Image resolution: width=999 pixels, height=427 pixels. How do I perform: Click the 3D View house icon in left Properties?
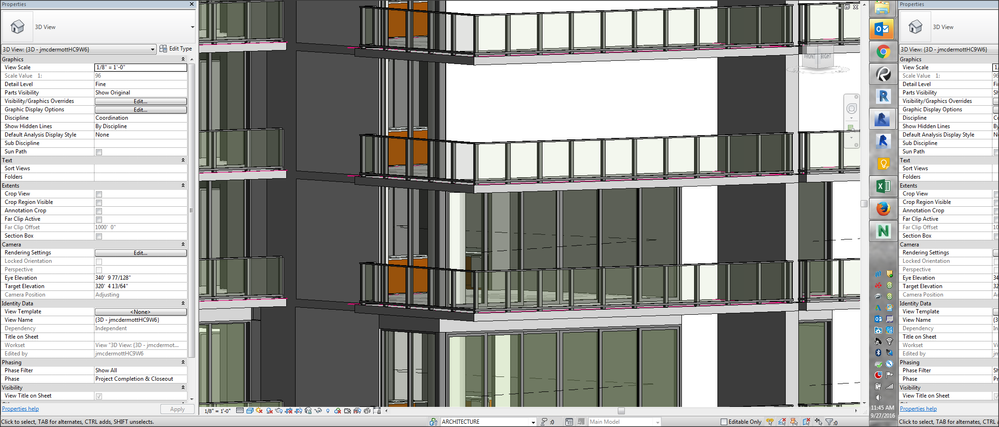(x=18, y=27)
